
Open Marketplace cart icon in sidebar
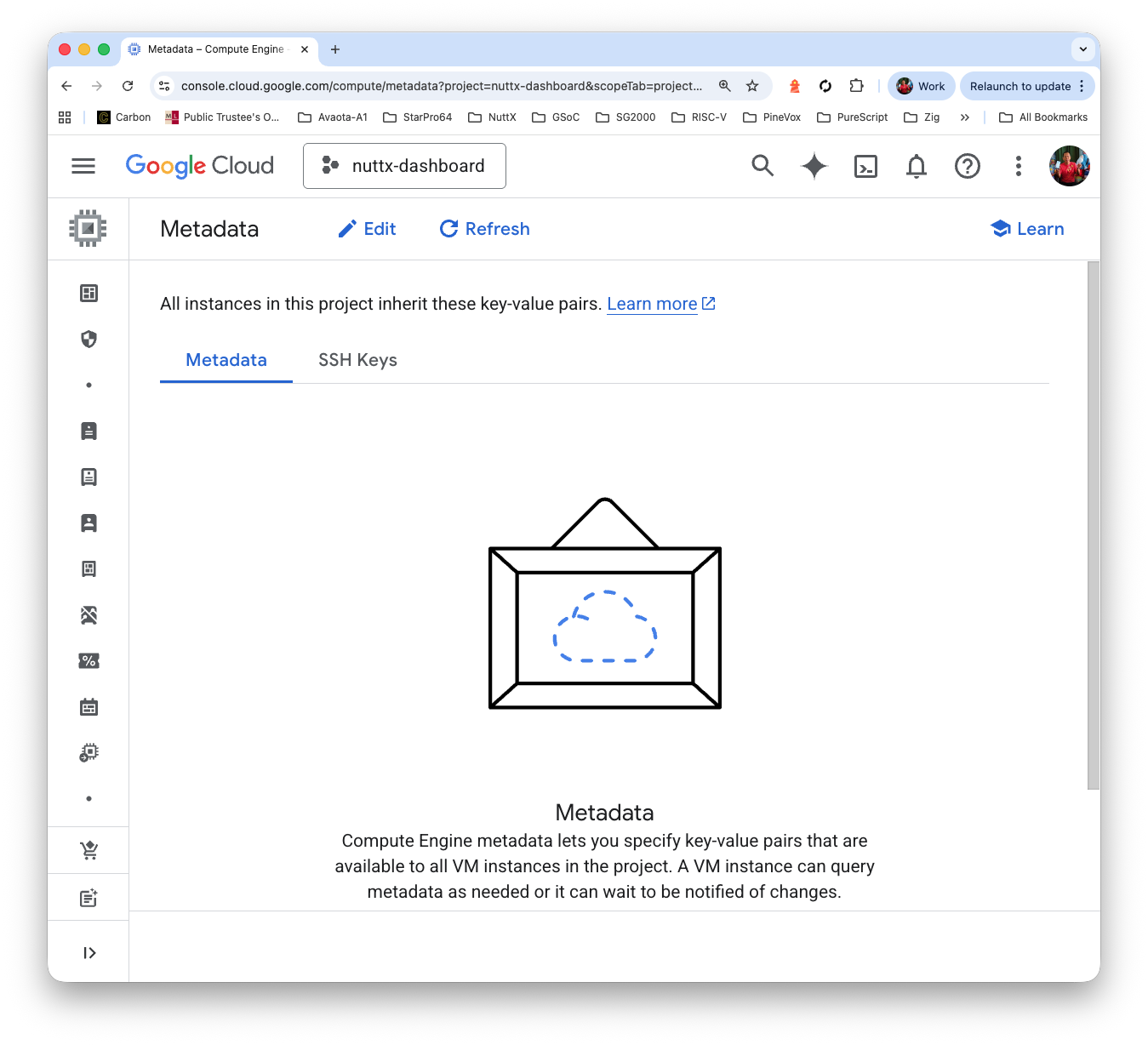point(89,849)
